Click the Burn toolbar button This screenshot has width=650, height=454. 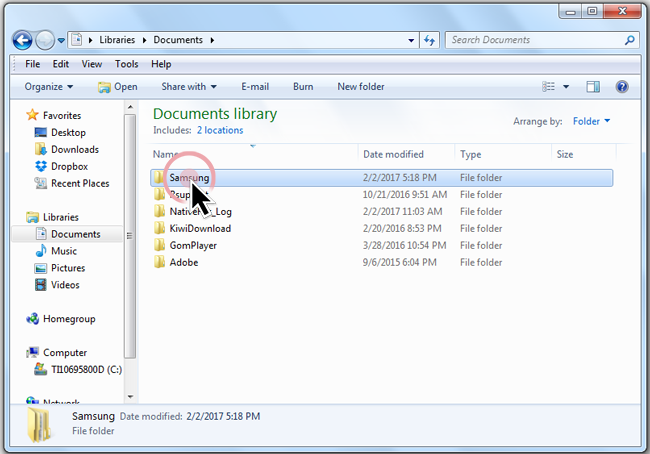(x=303, y=87)
